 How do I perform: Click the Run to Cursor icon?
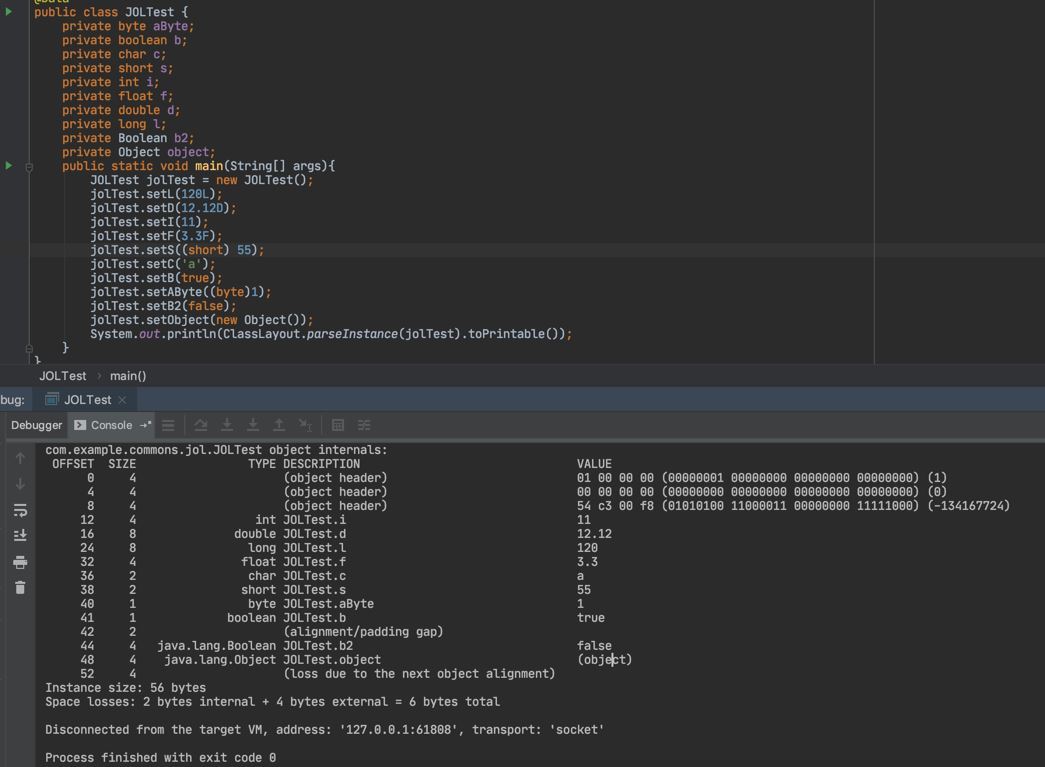305,425
